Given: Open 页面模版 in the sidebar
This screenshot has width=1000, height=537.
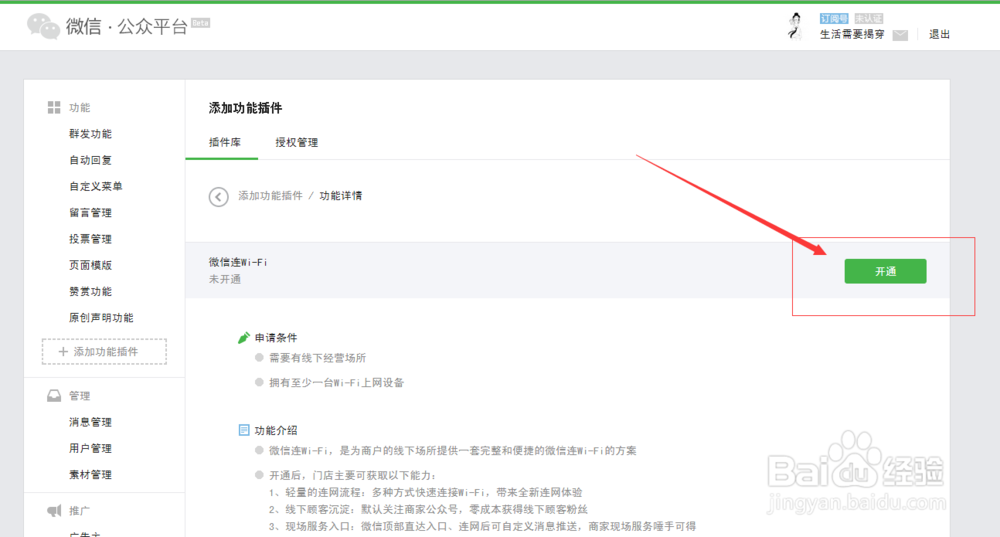Looking at the screenshot, I should coord(91,265).
